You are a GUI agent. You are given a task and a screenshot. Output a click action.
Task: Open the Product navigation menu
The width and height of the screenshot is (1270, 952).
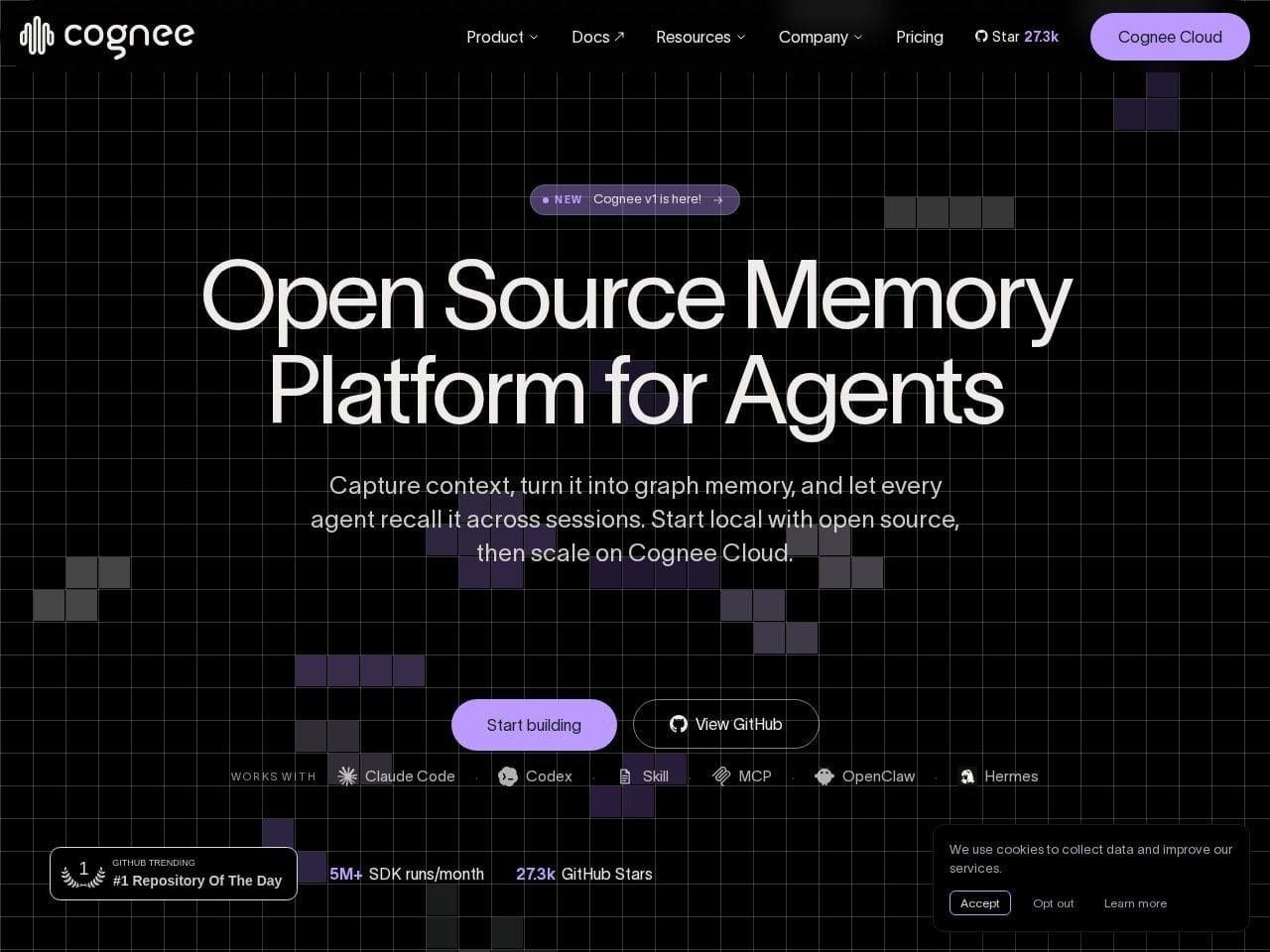click(503, 37)
